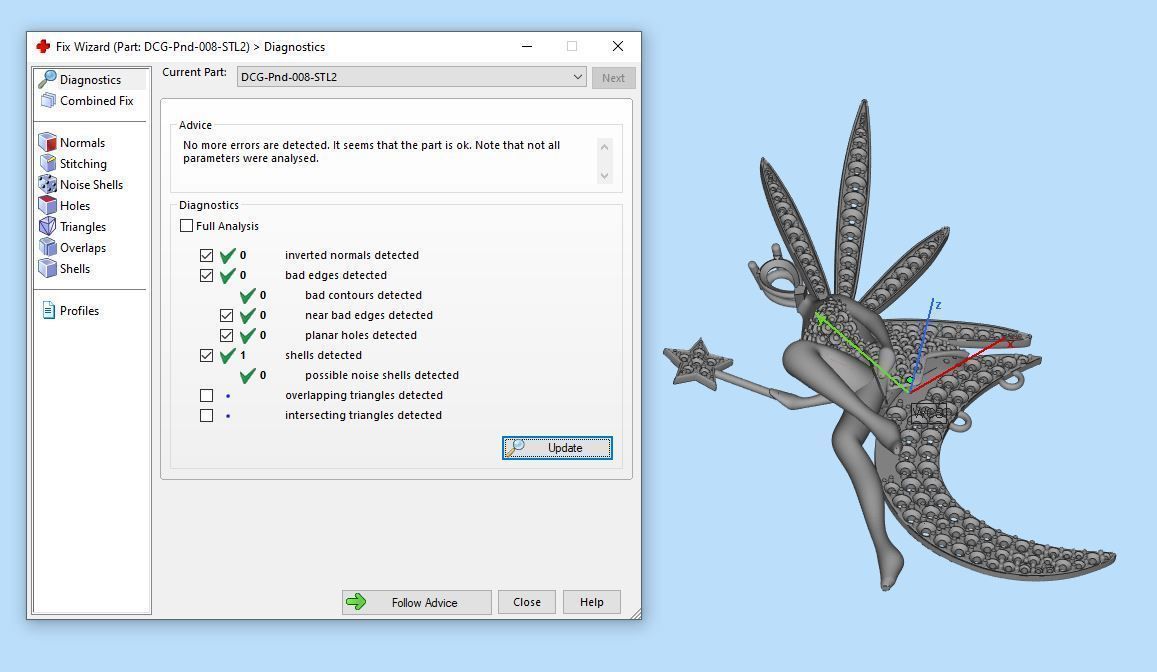1157x672 pixels.
Task: Uncheck inverted normals detected checkbox
Action: [x=207, y=255]
